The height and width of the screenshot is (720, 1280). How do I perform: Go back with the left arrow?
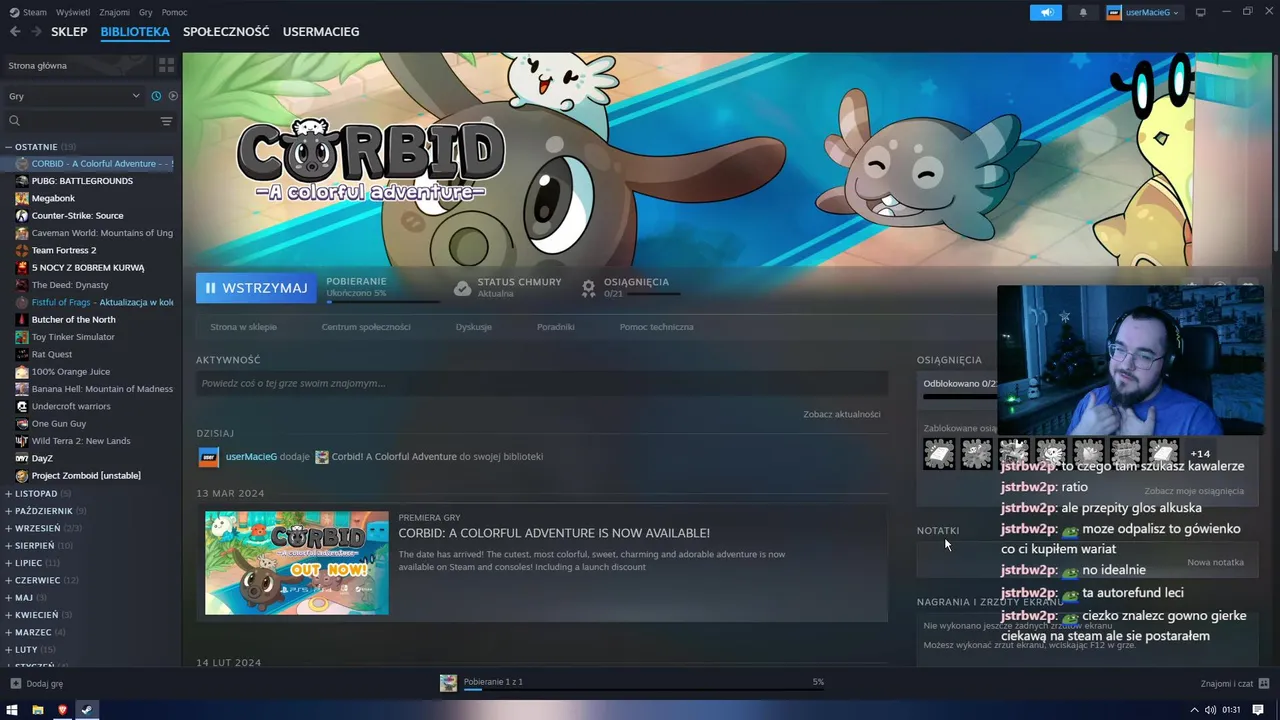[x=15, y=32]
